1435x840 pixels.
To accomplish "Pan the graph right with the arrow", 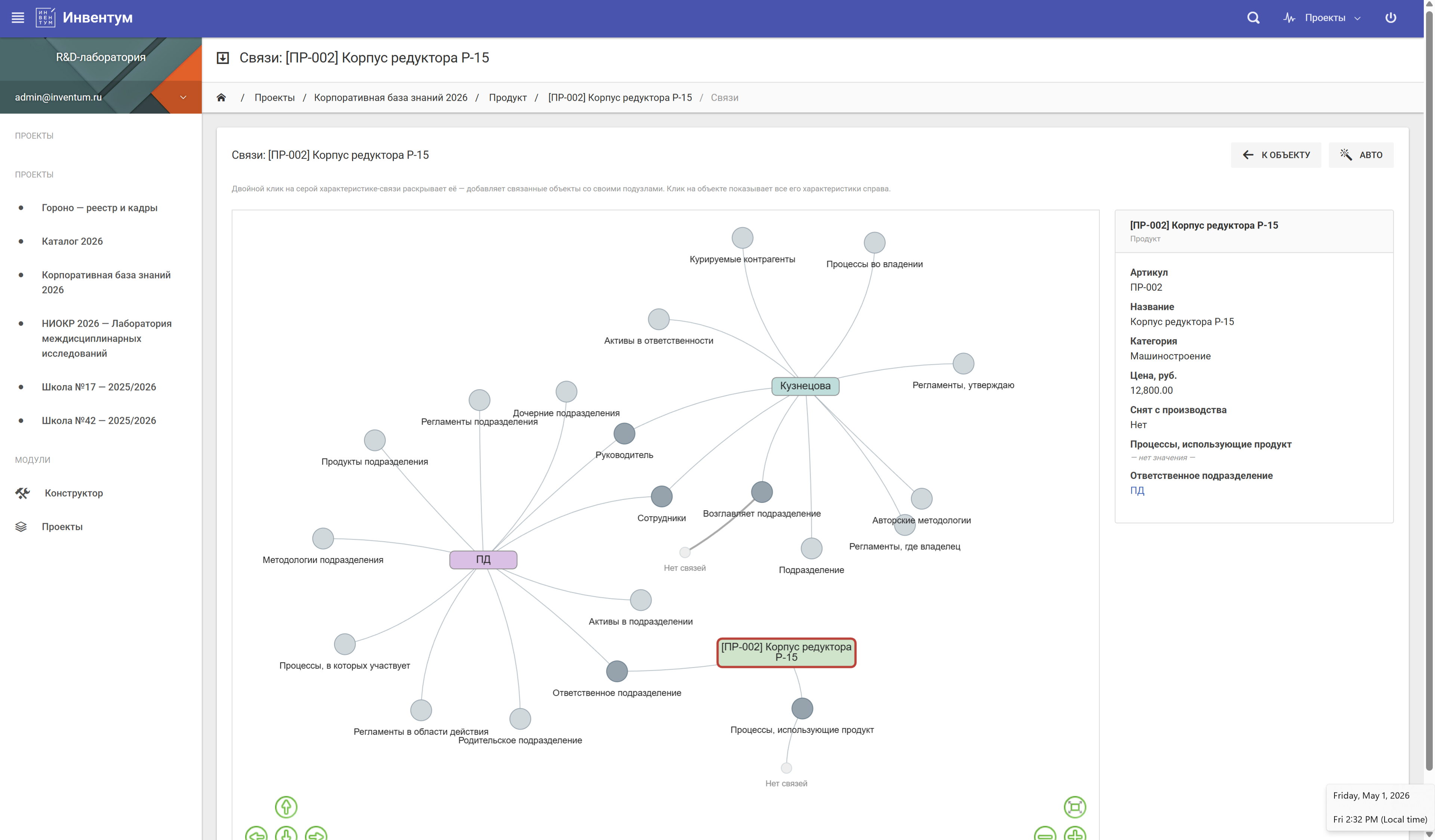I will coord(316,834).
